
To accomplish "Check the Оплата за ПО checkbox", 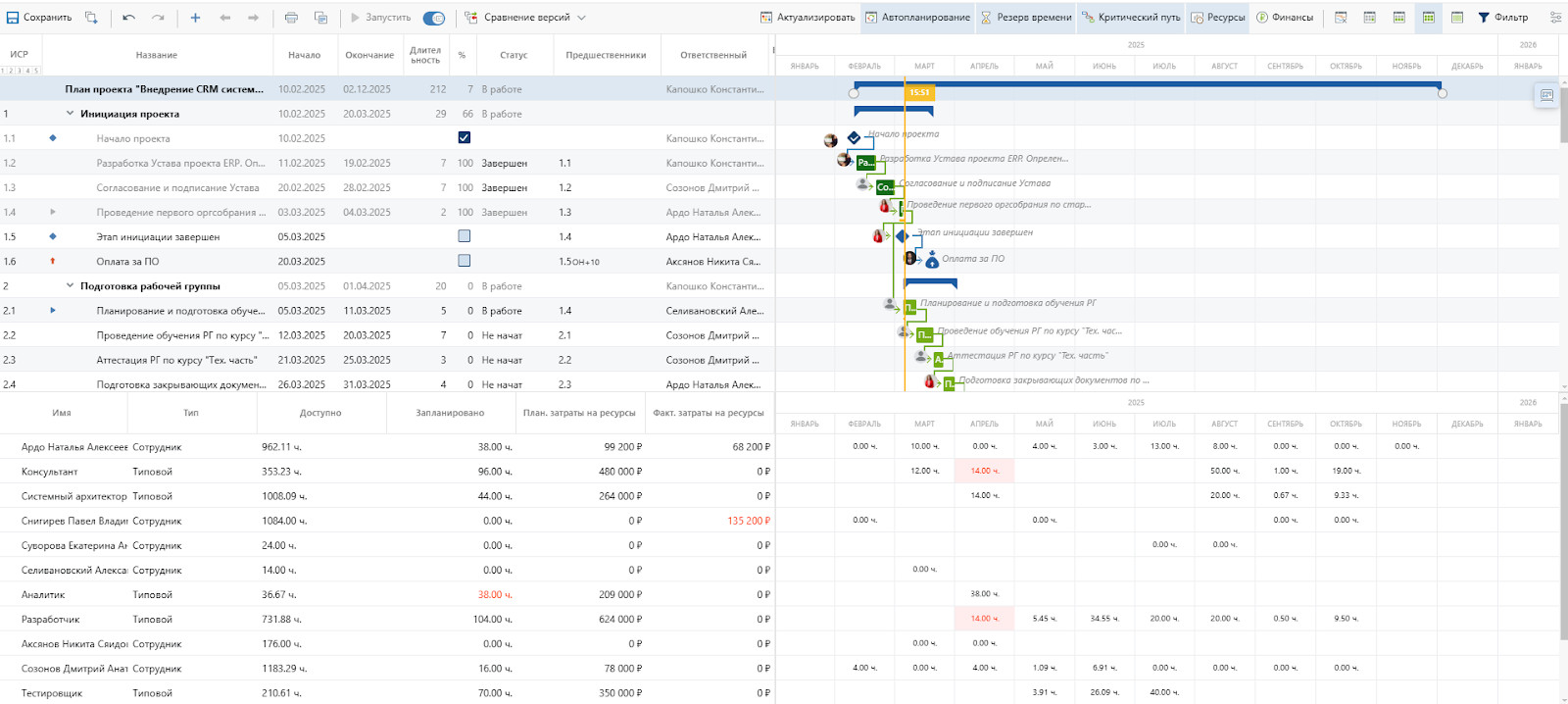I will coord(465,261).
